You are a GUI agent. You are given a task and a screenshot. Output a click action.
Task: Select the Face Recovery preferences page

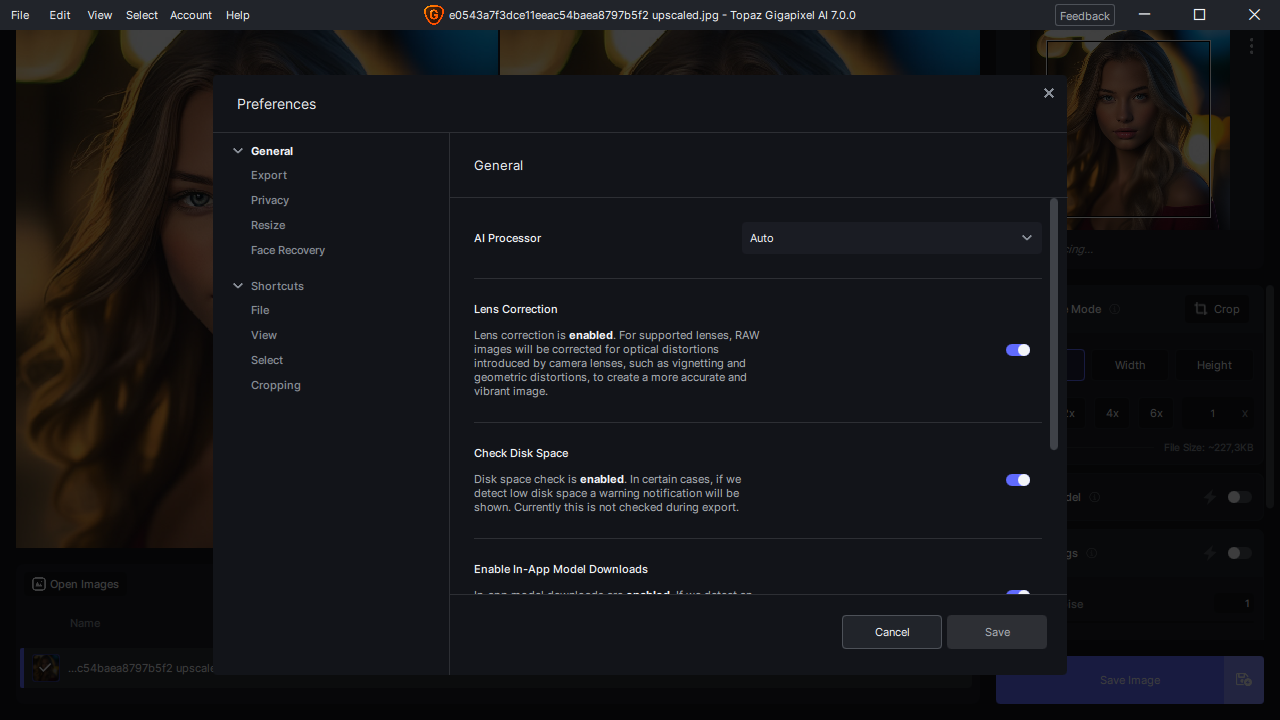[x=288, y=250]
